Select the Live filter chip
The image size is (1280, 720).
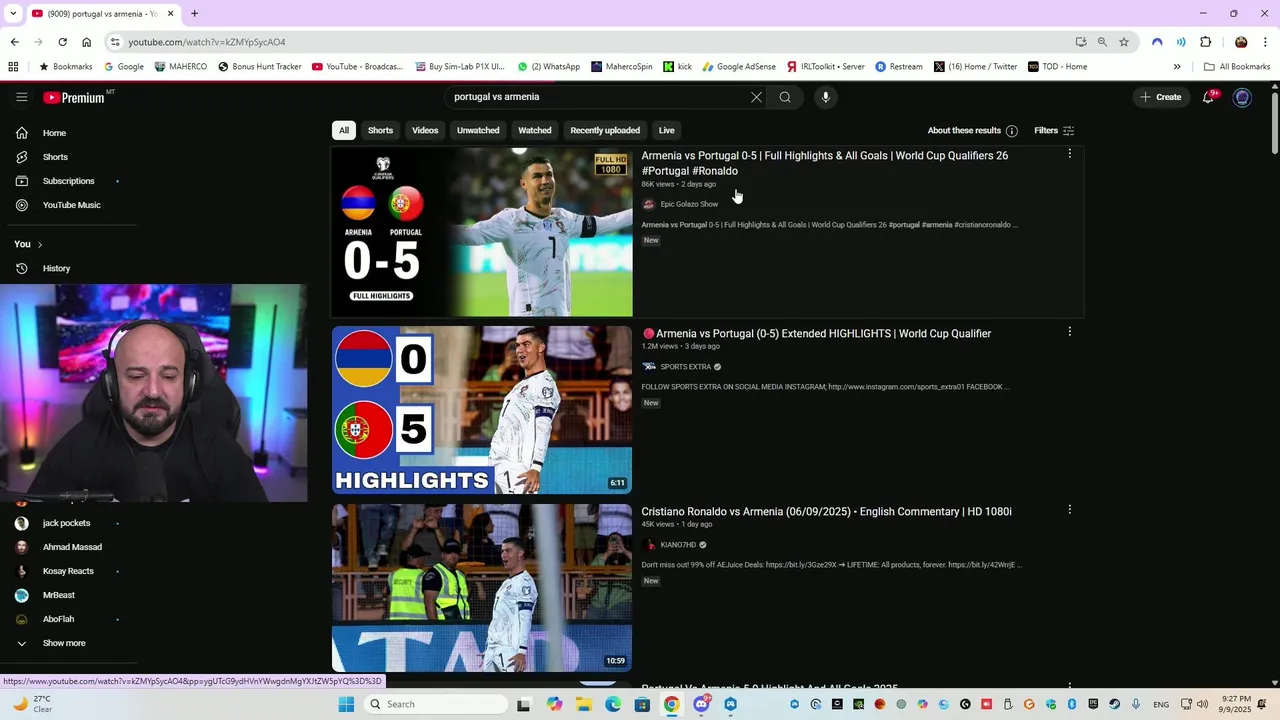(x=666, y=130)
